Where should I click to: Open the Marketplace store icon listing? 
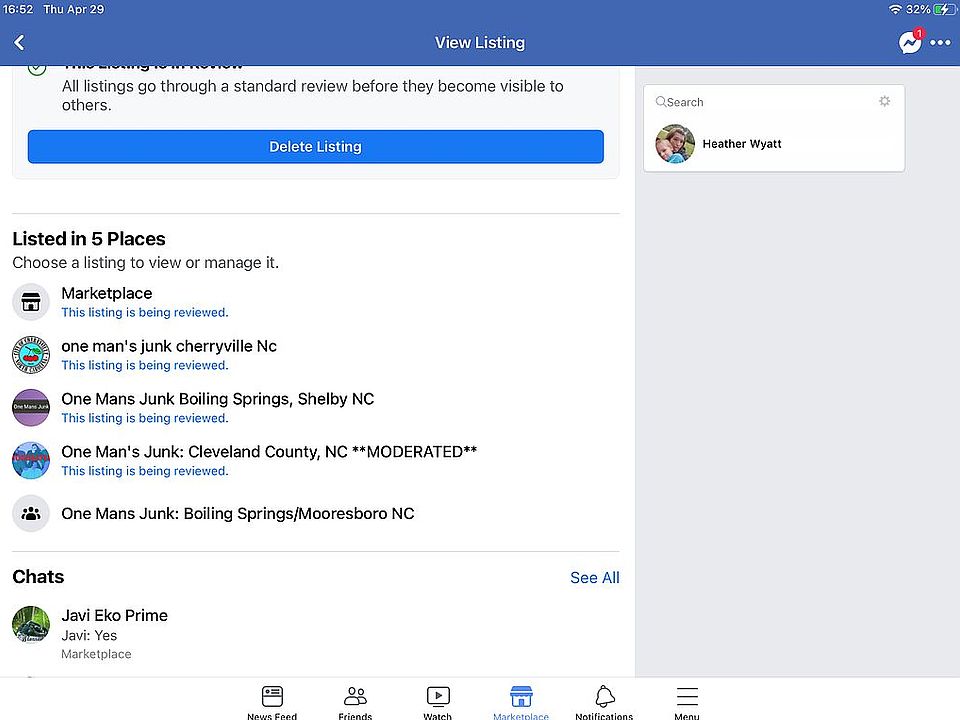31,302
